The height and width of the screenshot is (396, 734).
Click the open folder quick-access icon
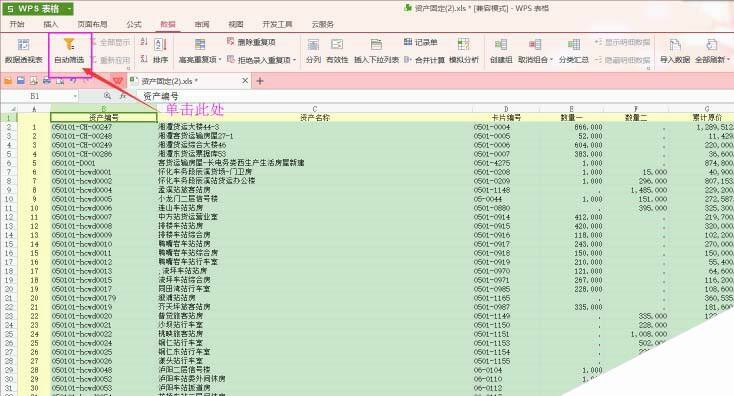coord(8,81)
